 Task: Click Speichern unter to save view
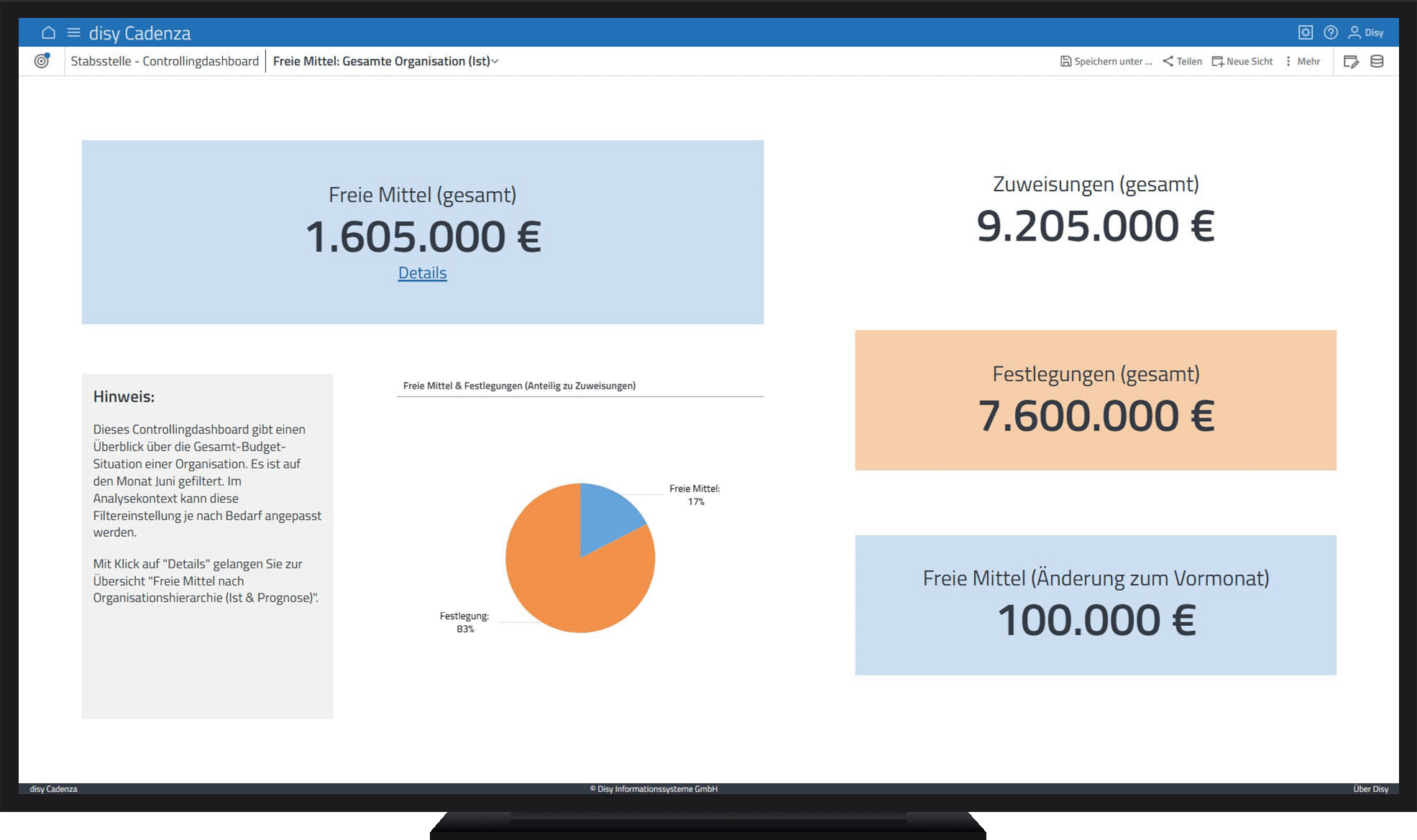click(x=1106, y=62)
